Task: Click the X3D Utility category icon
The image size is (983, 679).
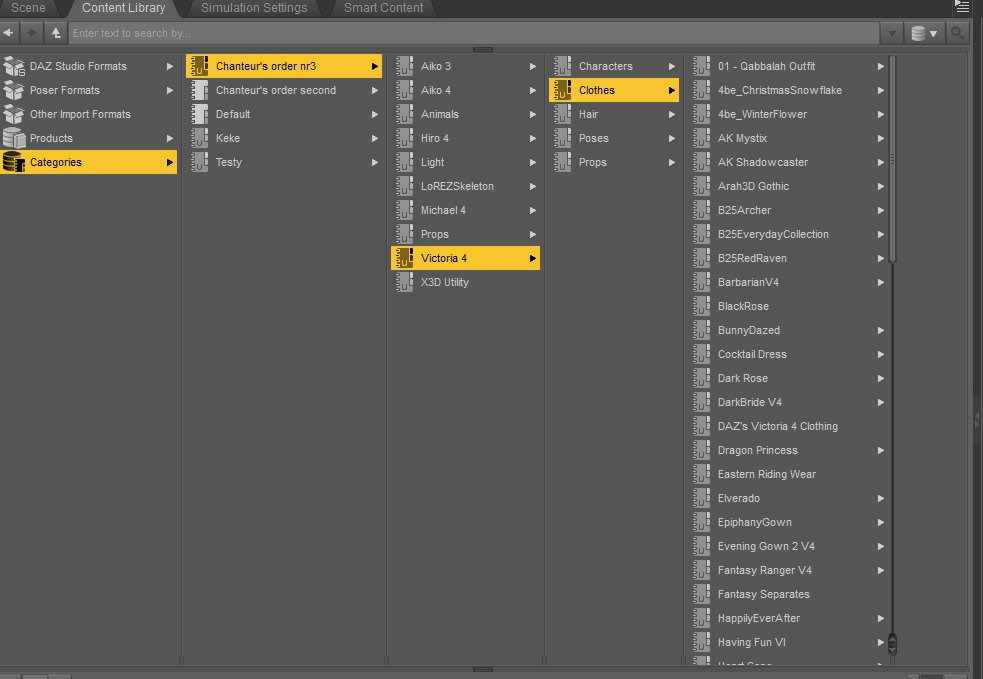Action: 404,282
